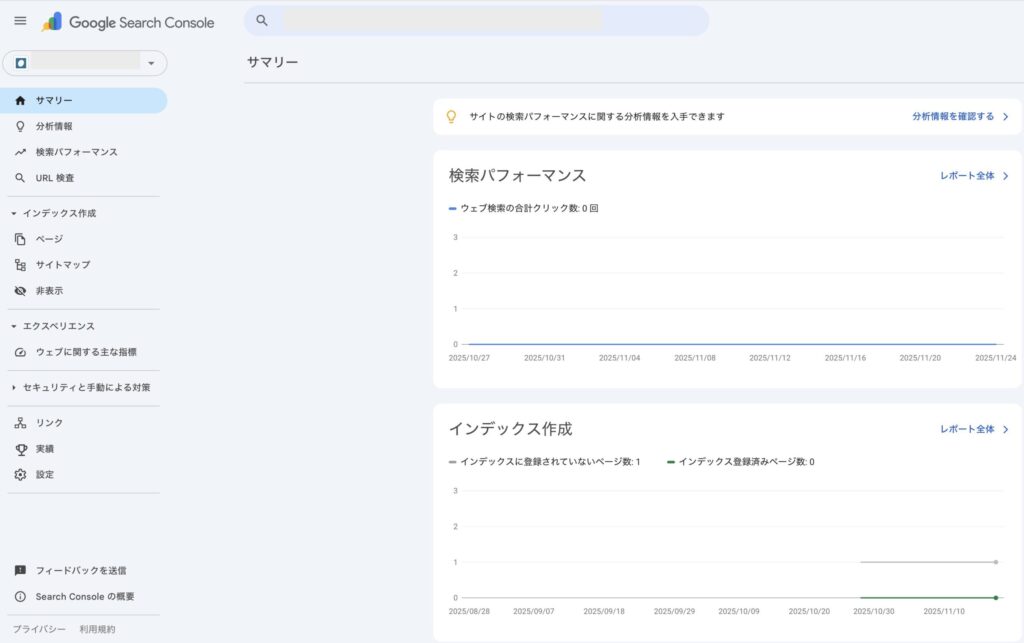The height and width of the screenshot is (643, 1024).
Task: Open the リンク sidebar item
Action: click(49, 423)
